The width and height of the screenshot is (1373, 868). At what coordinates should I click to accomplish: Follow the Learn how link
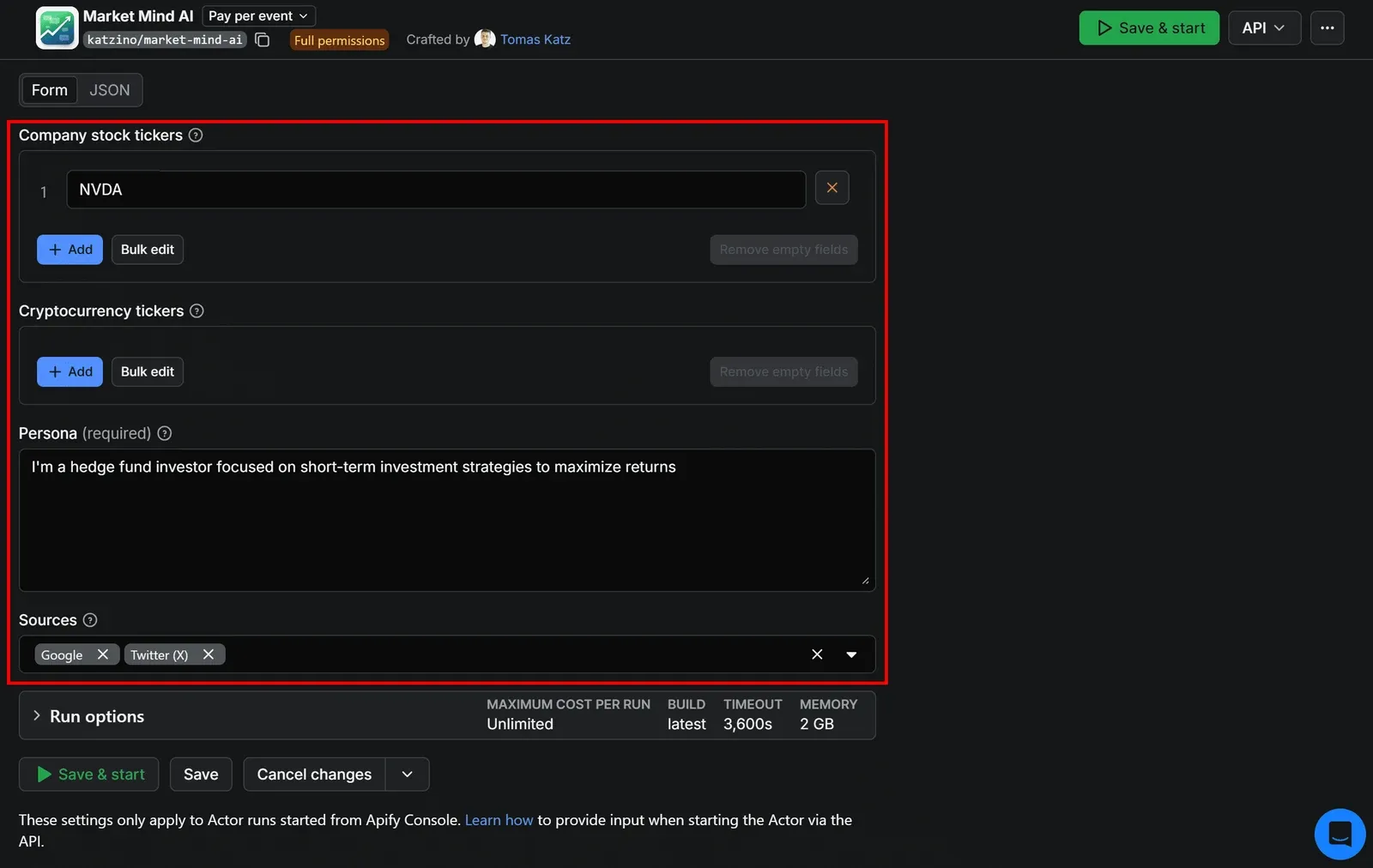pos(499,820)
